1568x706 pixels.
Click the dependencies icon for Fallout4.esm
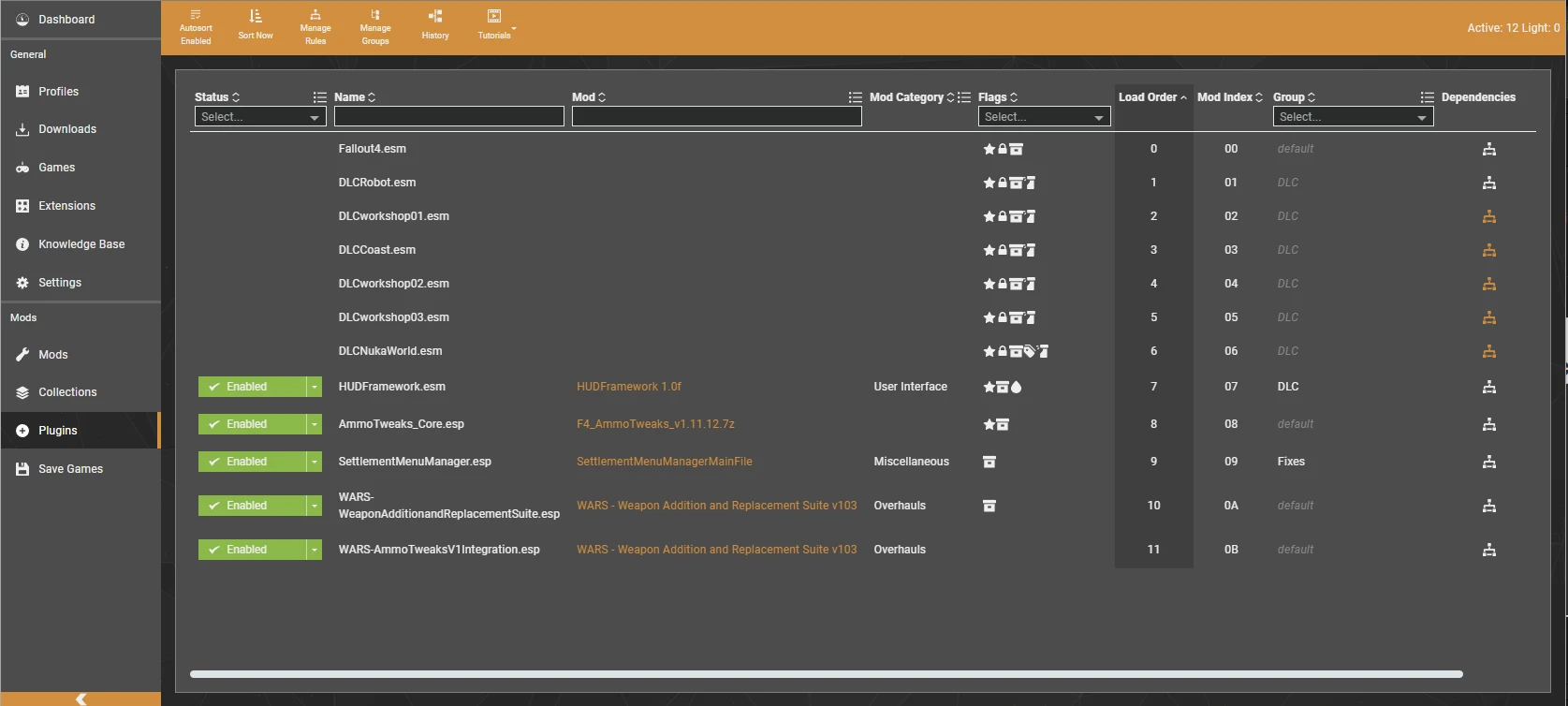coord(1489,149)
